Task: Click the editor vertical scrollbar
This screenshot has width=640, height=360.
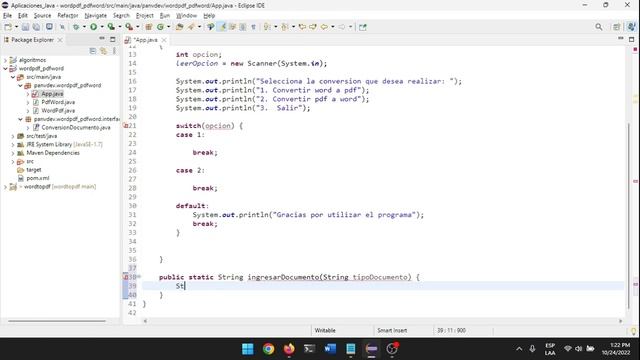Action: [629, 216]
